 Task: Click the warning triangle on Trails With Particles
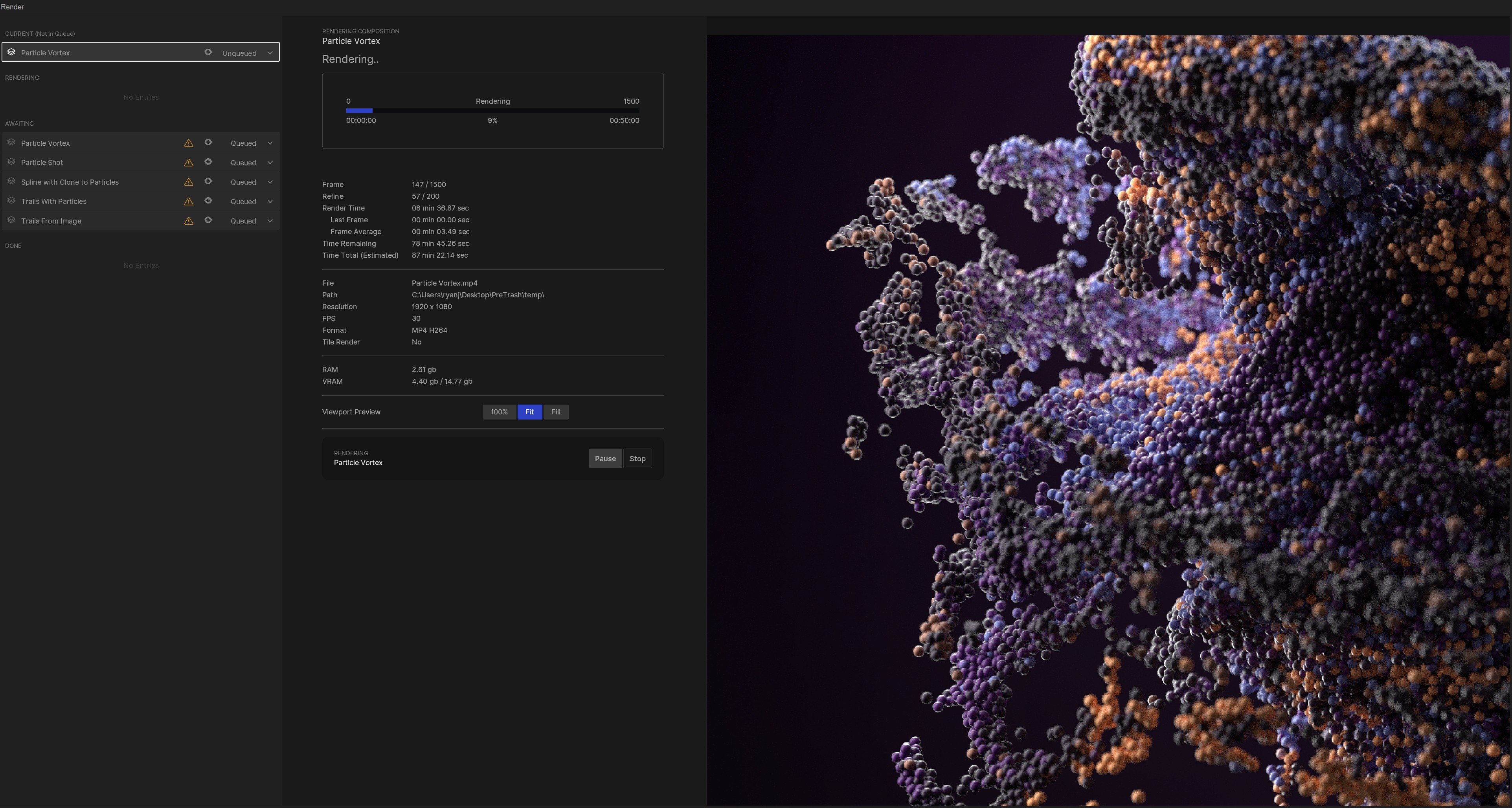188,201
